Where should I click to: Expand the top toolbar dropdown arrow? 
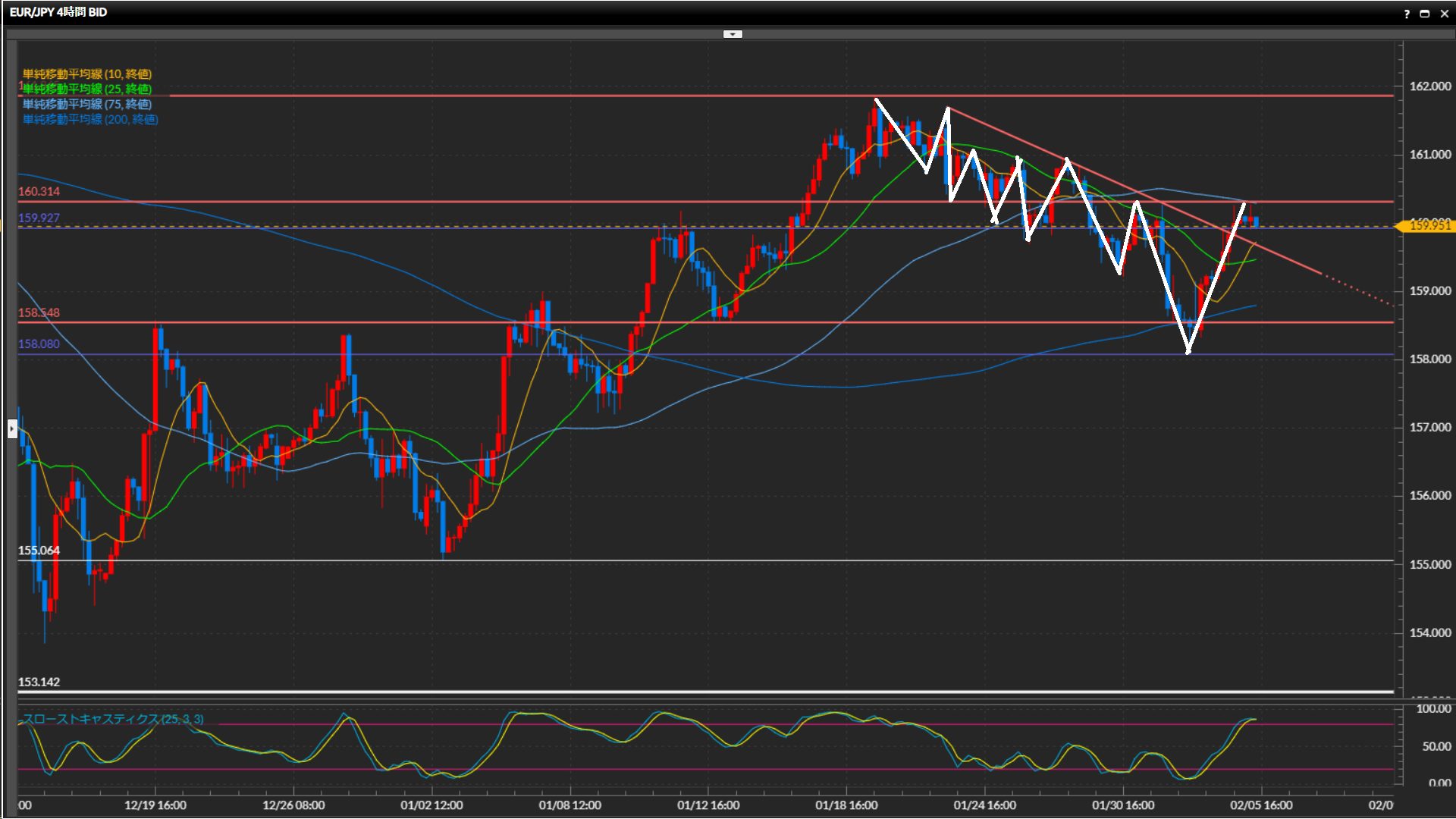click(733, 34)
